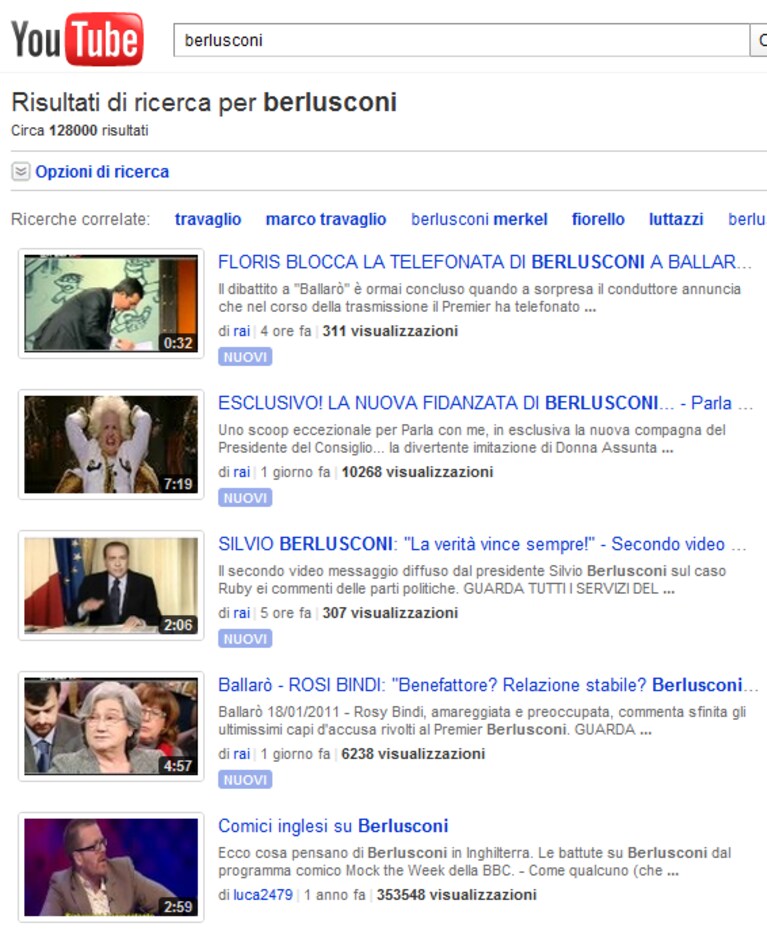Open rai channel under Rosi Bindi video

241,754
